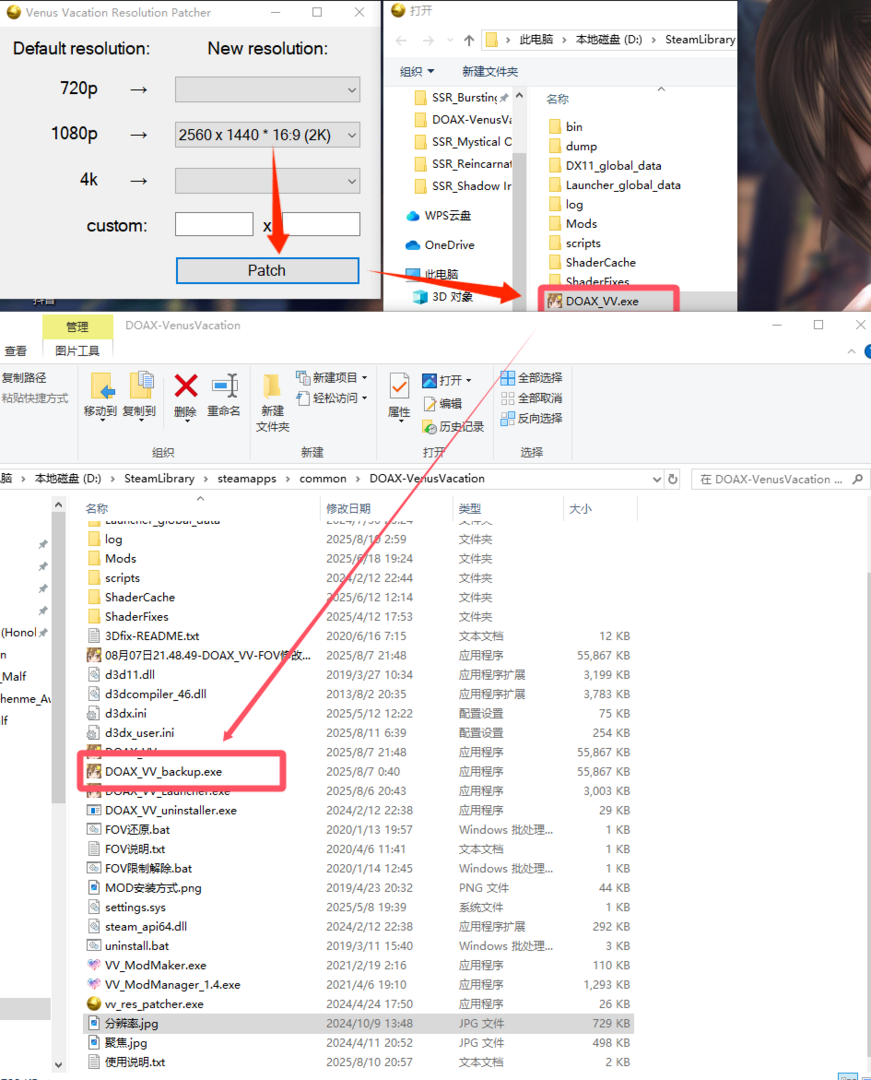Click the refresh icon beside the address bar
871x1080 pixels.
[x=673, y=479]
